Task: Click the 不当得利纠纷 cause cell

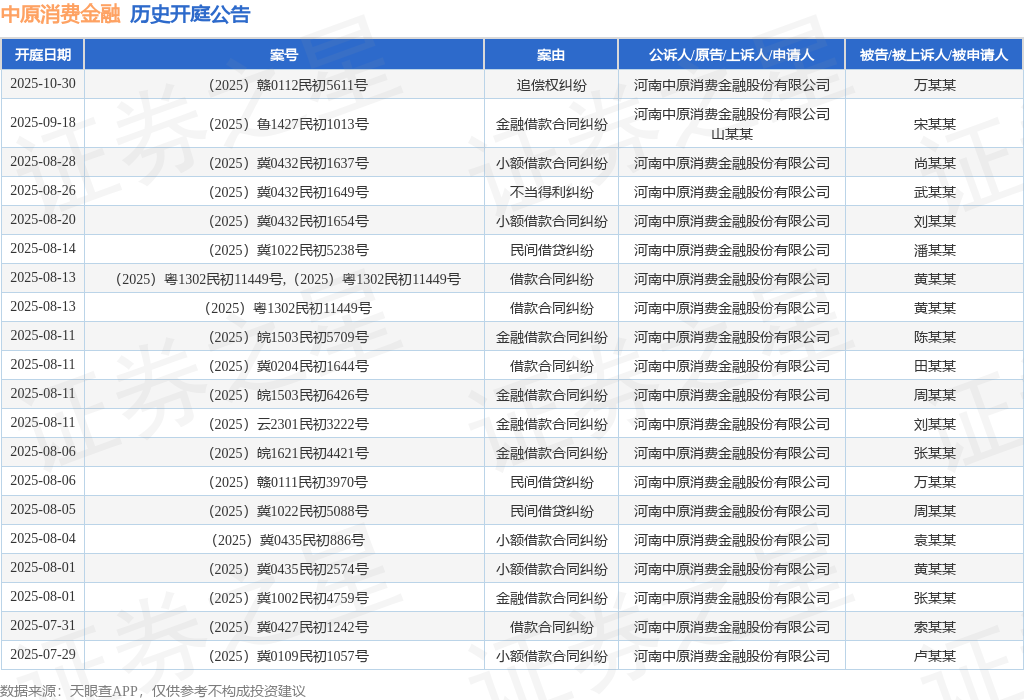Action: coord(551,192)
